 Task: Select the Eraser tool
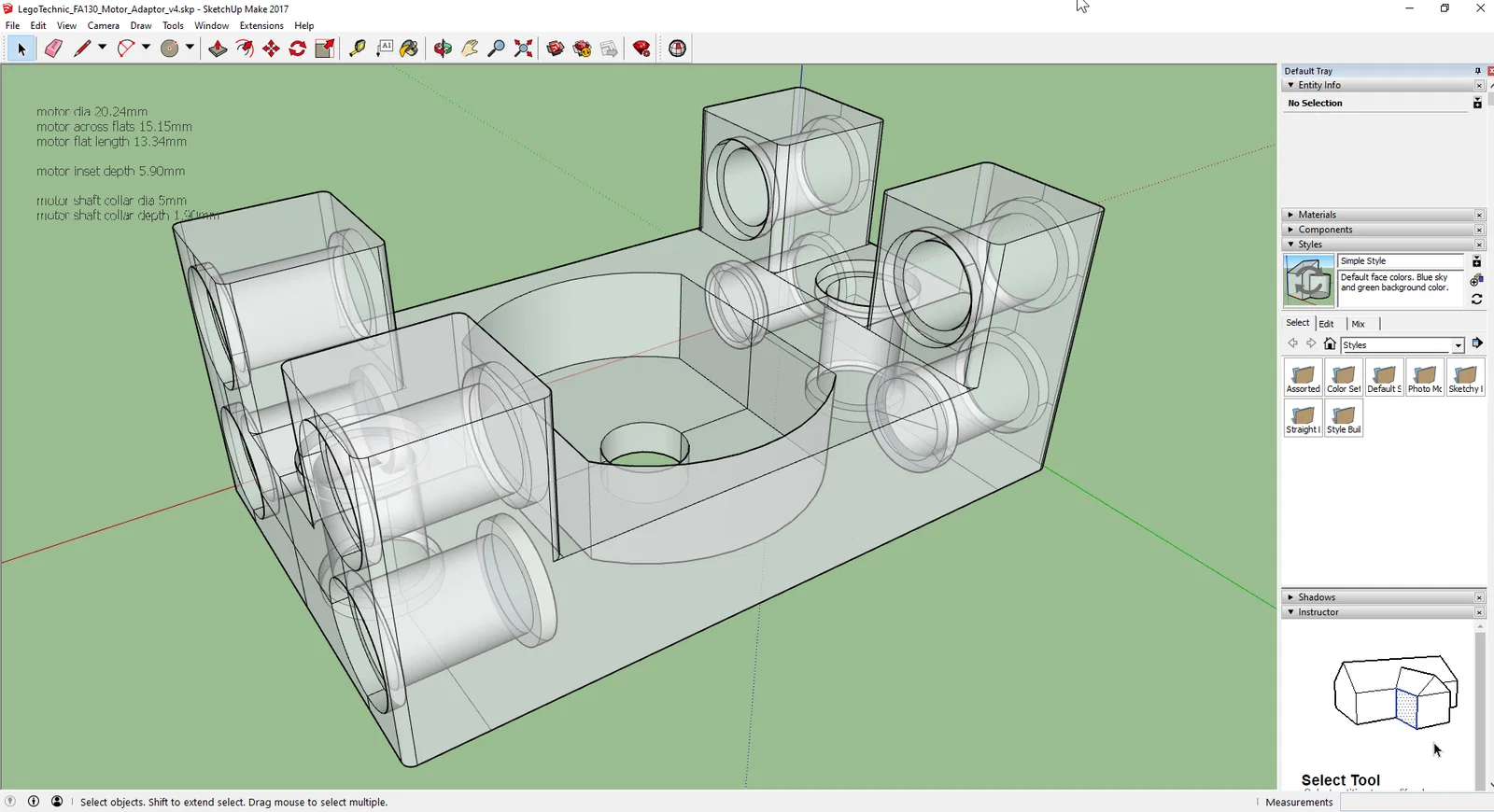click(x=53, y=49)
